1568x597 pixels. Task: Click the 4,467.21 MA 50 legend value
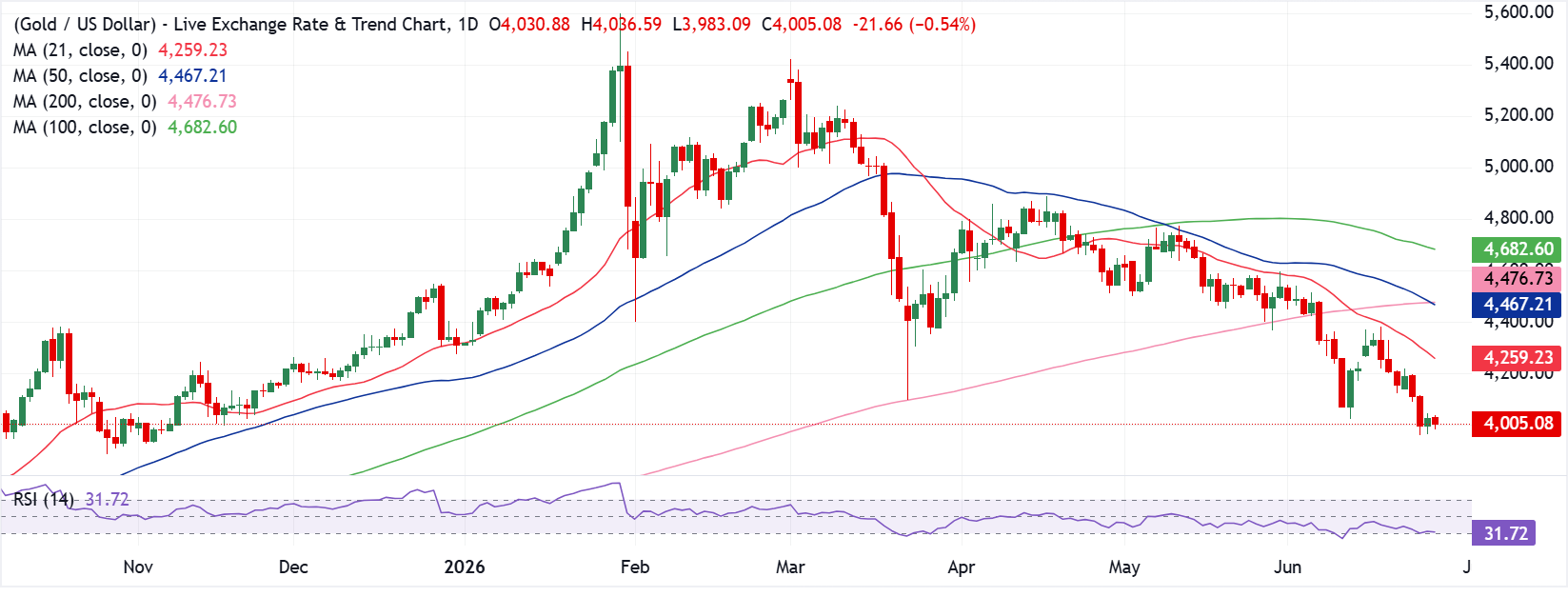192,76
